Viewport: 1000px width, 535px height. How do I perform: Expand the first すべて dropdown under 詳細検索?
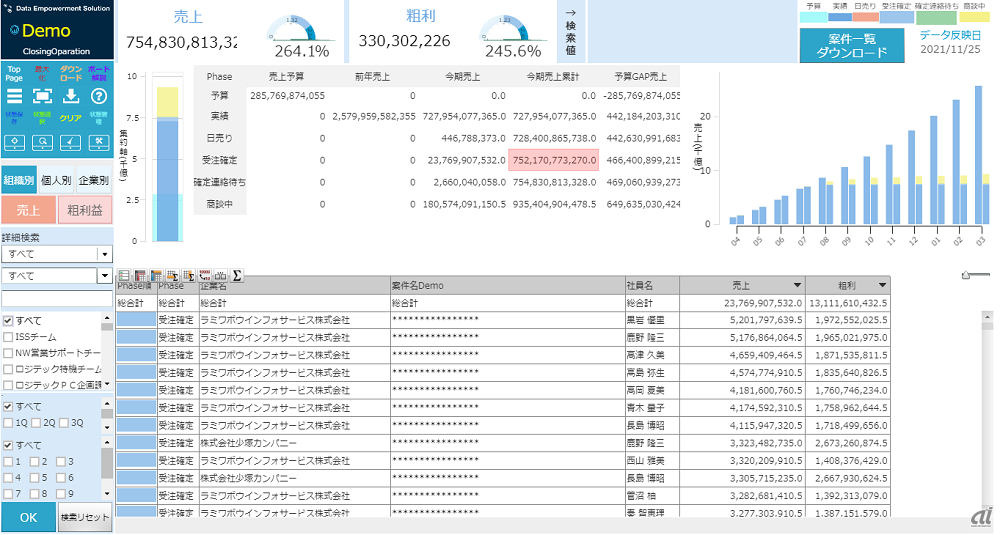(105, 255)
